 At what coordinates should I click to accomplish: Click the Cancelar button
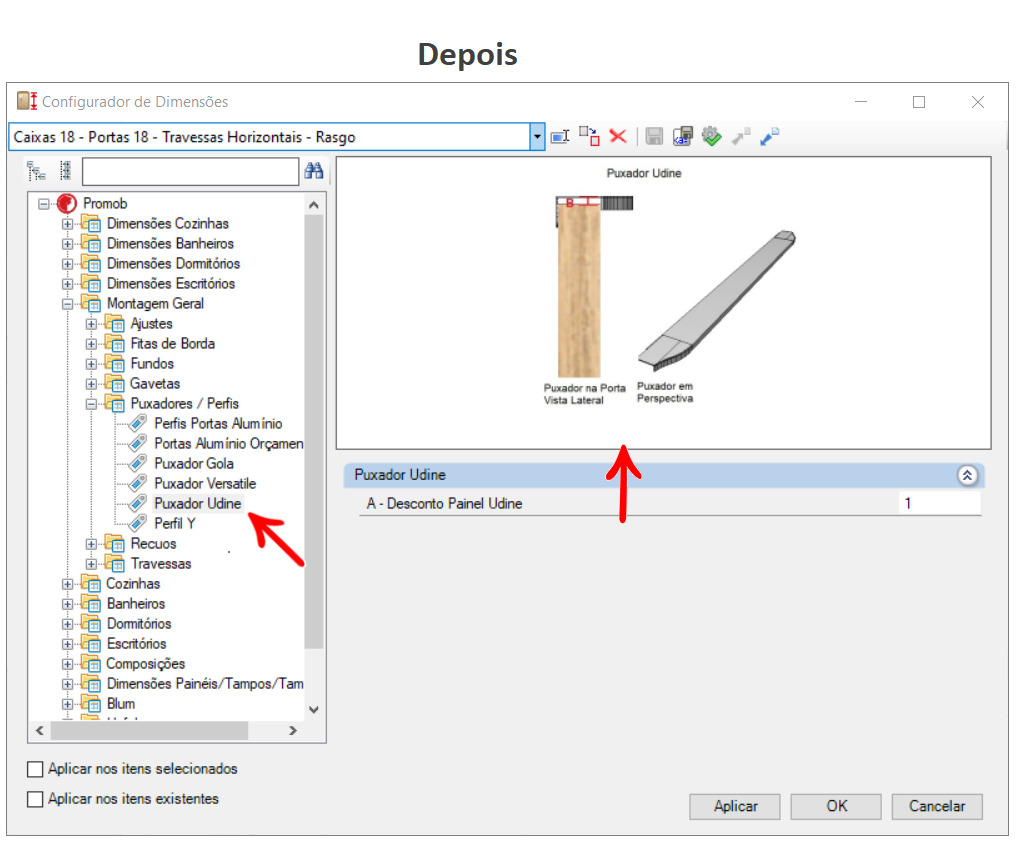point(936,806)
